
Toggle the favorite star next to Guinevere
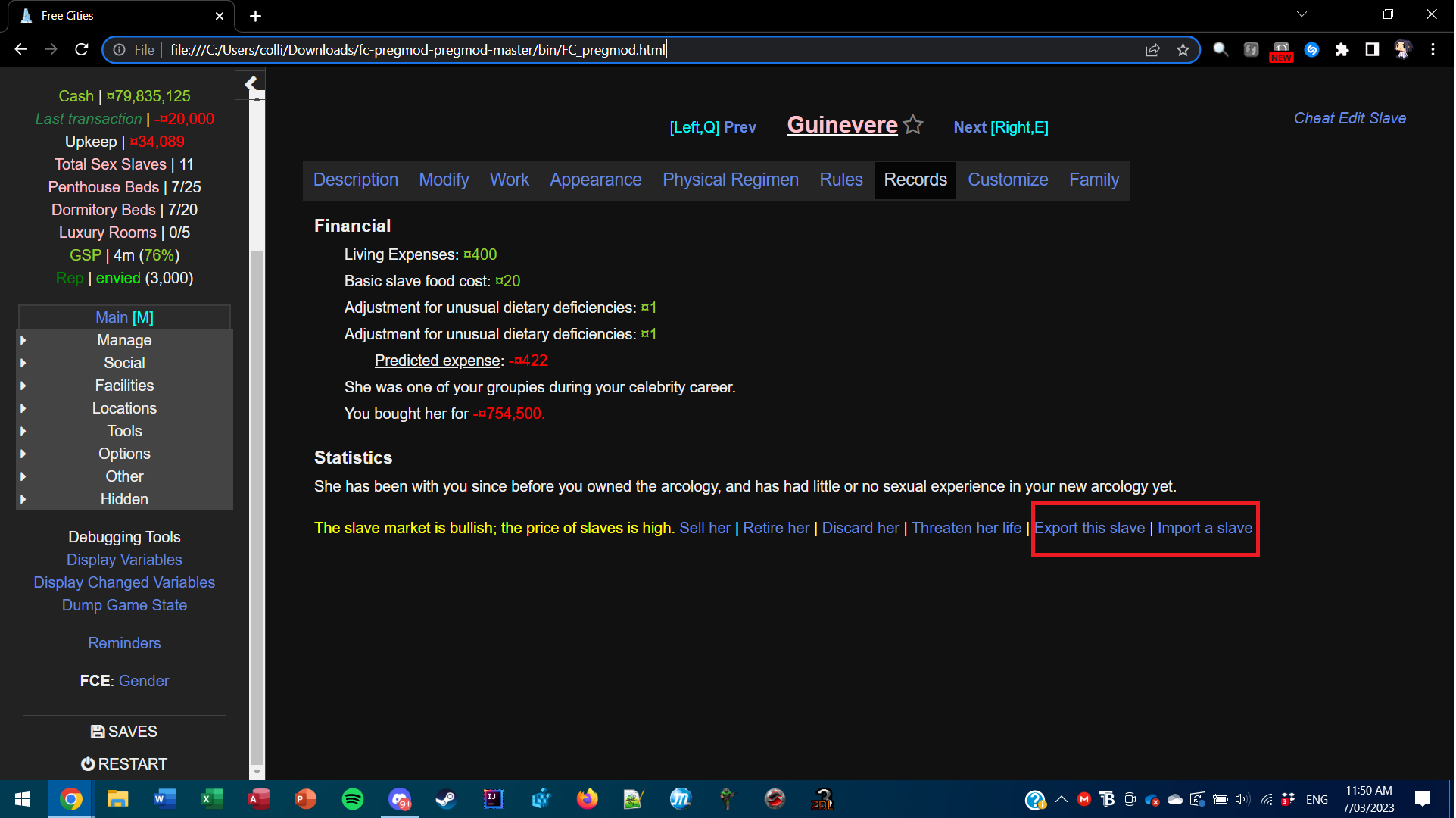pyautogui.click(x=914, y=125)
